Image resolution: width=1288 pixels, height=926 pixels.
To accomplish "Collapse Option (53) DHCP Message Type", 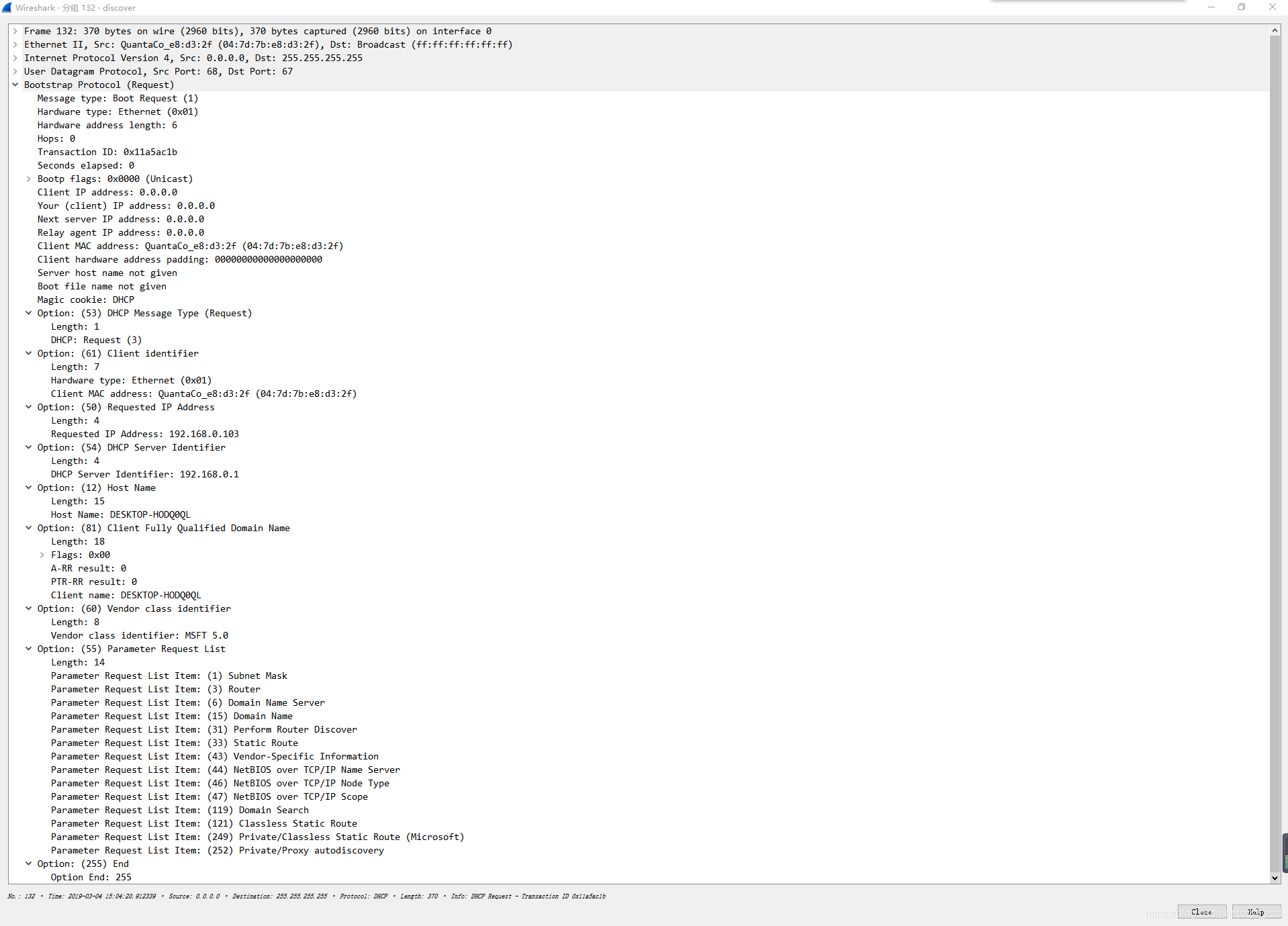I will pyautogui.click(x=29, y=313).
